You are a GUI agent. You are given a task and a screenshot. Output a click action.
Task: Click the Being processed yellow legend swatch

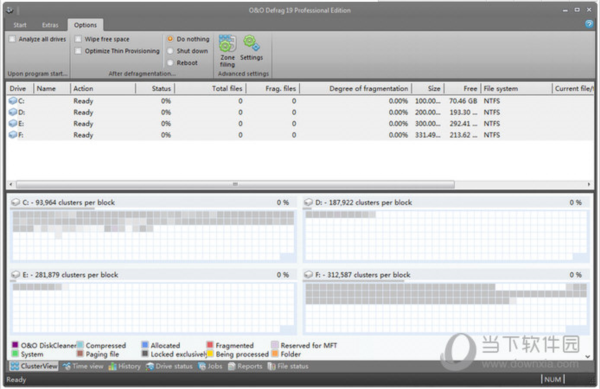210,354
